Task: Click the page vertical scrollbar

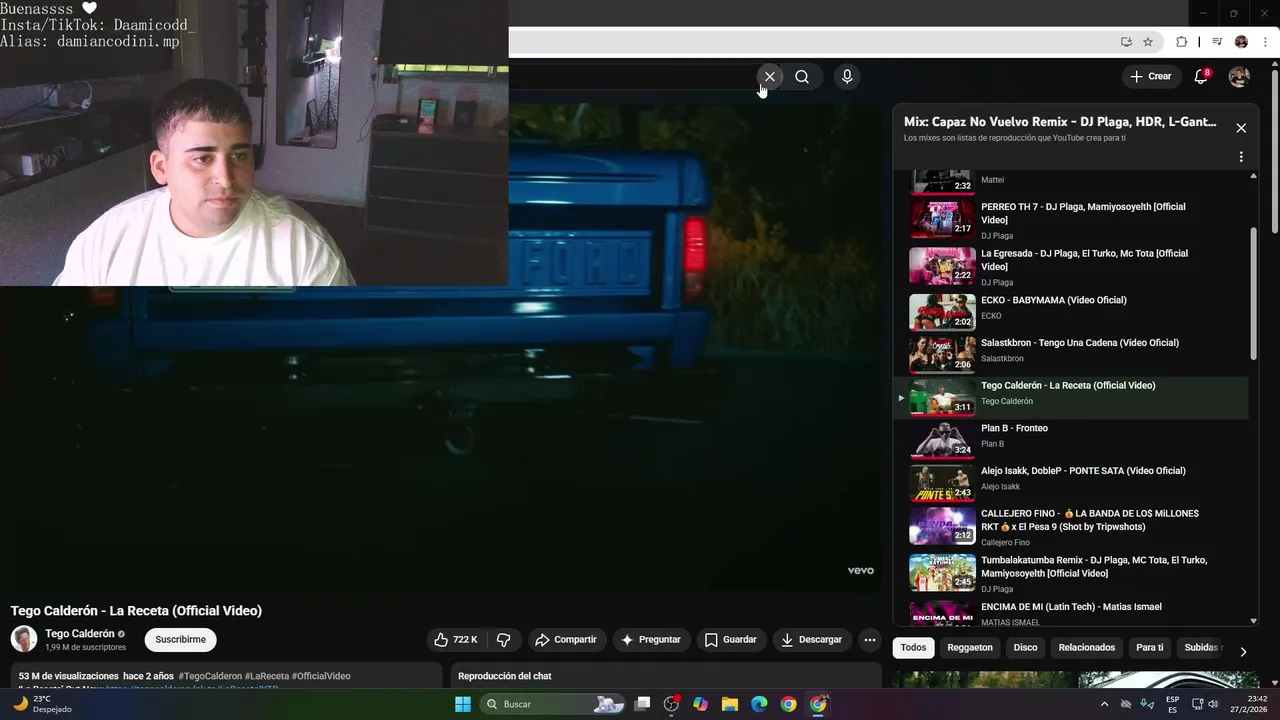Action: point(1274,150)
